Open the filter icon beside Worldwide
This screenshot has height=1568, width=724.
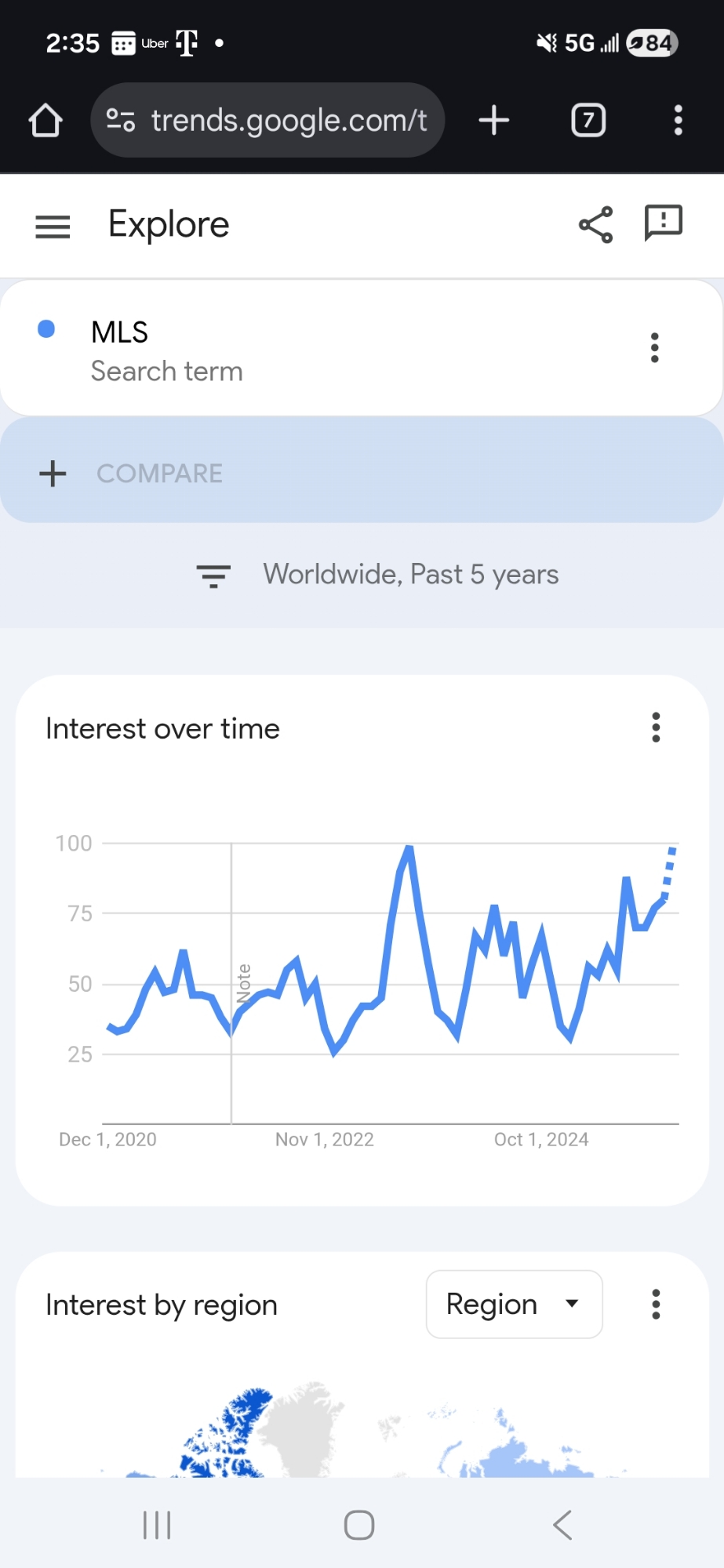point(213,575)
